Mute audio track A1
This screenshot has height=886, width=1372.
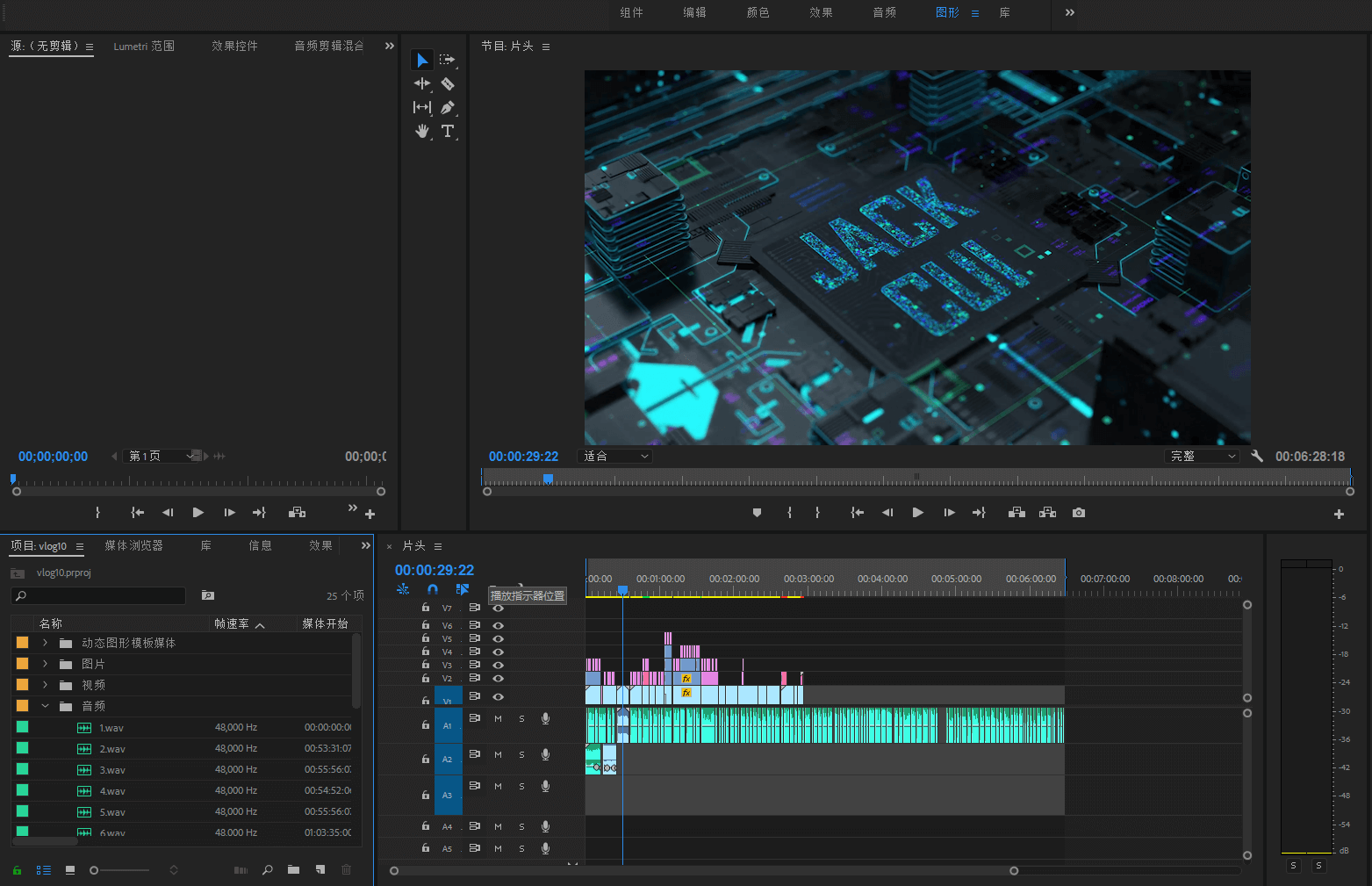tap(498, 718)
